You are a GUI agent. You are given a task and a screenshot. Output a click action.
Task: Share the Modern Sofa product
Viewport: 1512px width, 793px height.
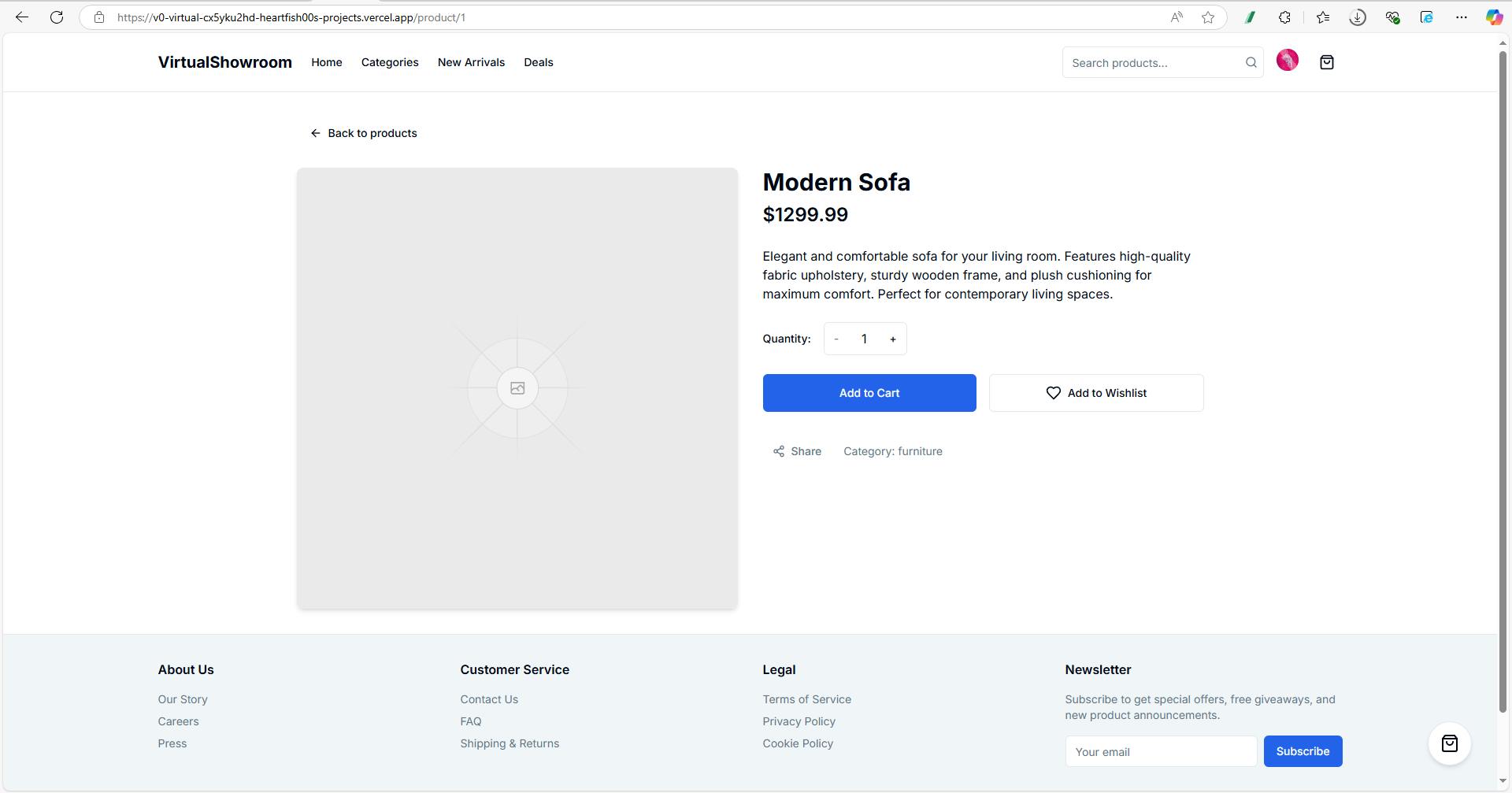click(797, 451)
